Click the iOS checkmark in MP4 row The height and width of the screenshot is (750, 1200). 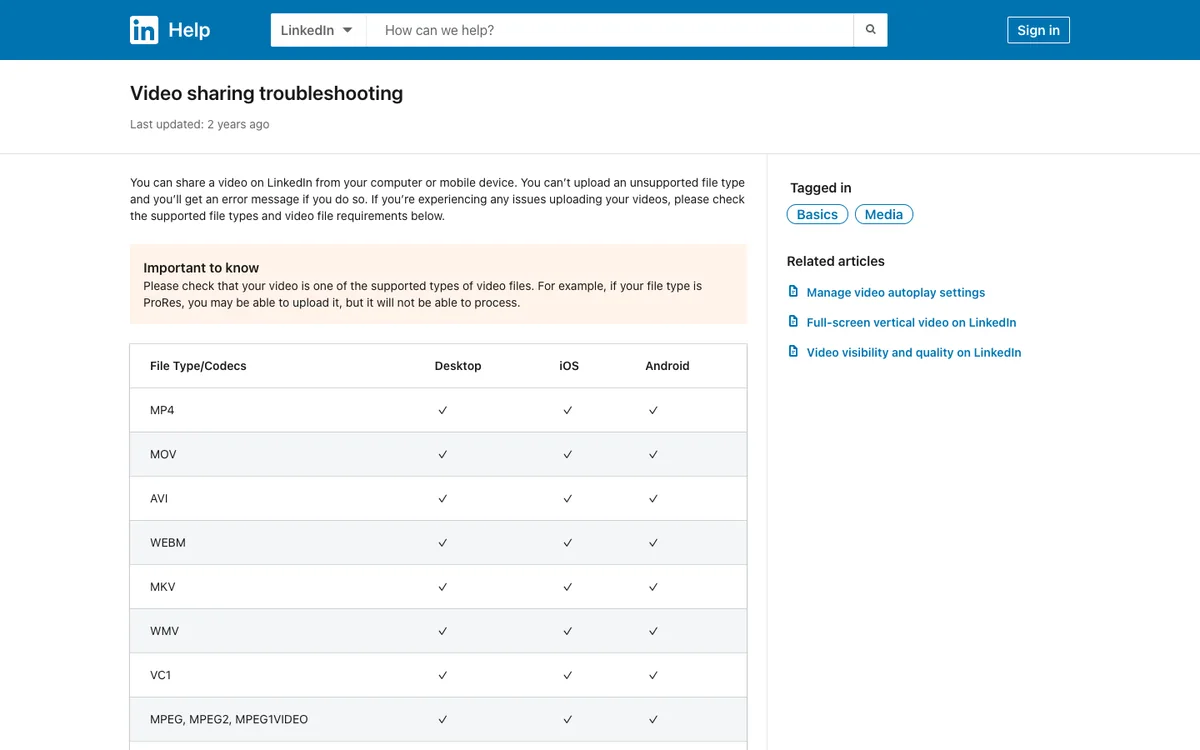pyautogui.click(x=567, y=410)
